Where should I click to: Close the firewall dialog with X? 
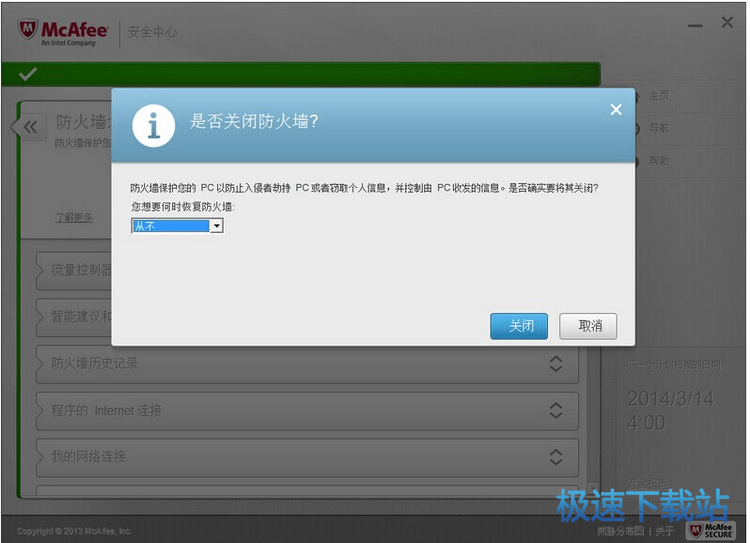[616, 110]
